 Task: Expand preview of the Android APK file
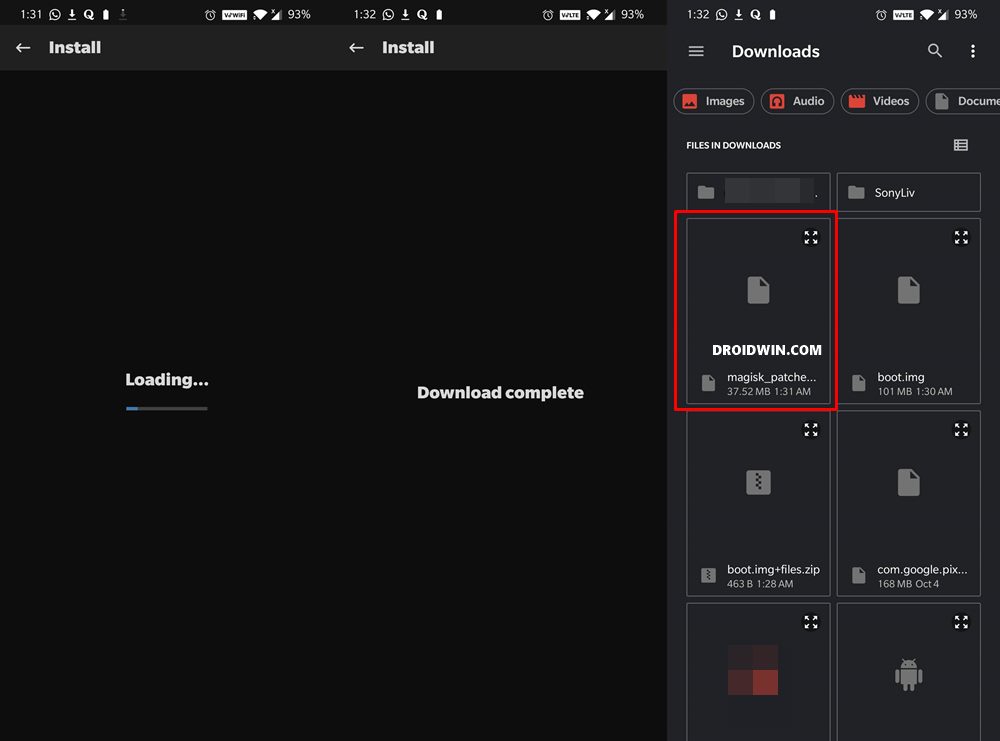click(x=961, y=622)
